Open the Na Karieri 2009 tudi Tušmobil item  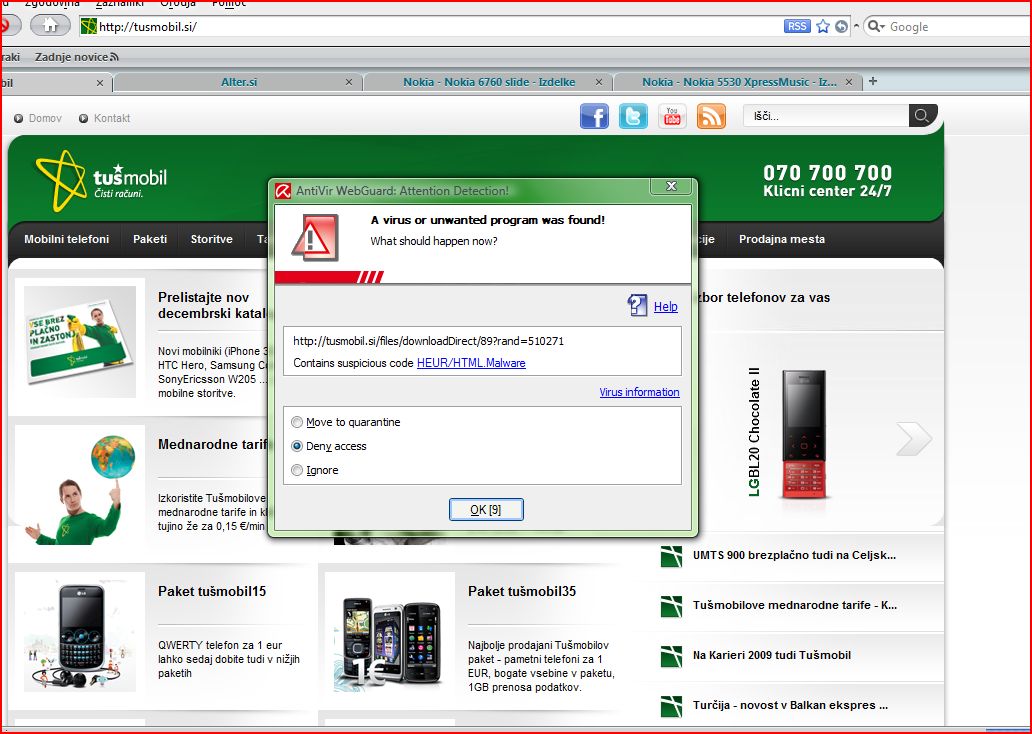(x=772, y=655)
